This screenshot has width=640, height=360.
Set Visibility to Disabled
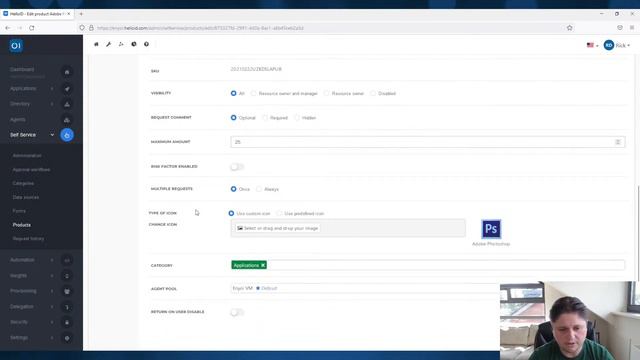coord(373,93)
